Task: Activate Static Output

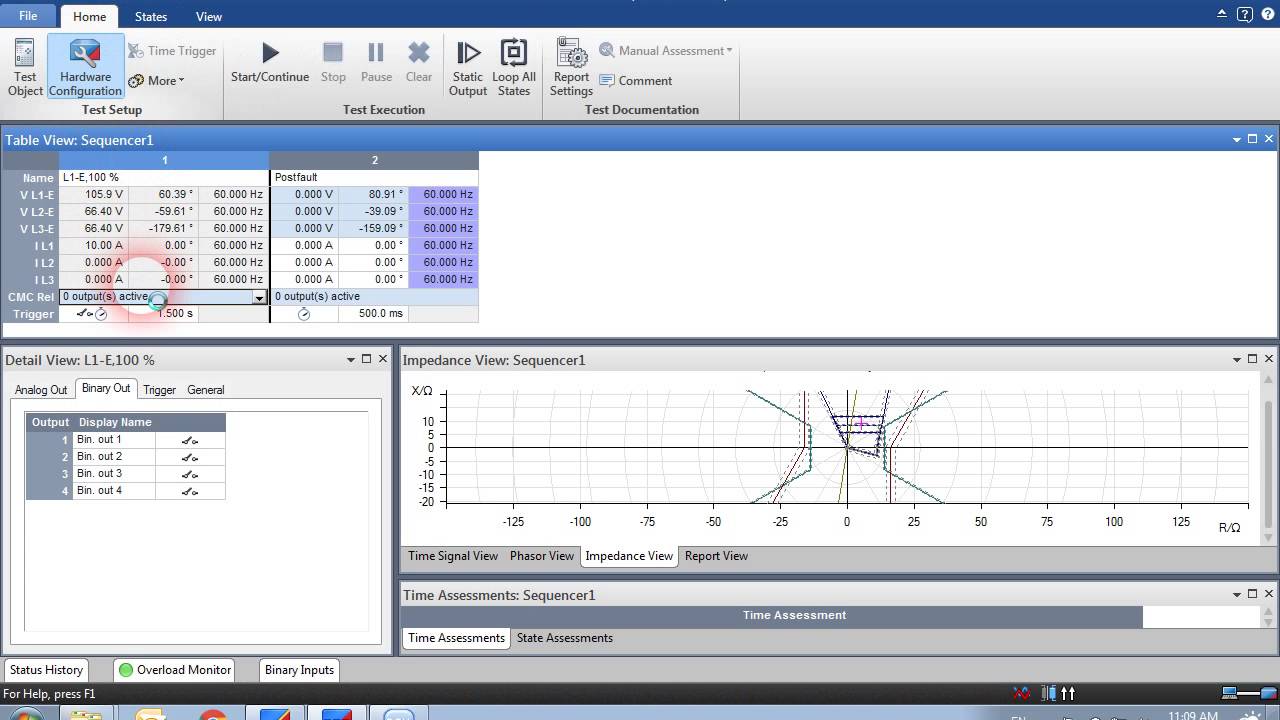Action: point(467,68)
